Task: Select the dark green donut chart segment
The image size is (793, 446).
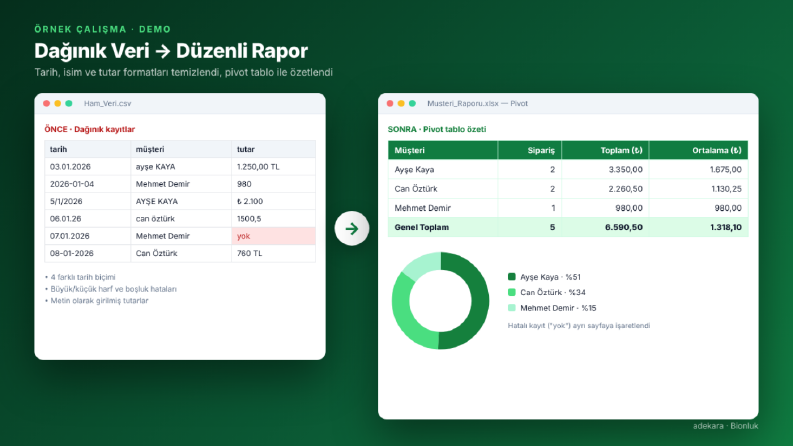Action: pyautogui.click(x=479, y=300)
